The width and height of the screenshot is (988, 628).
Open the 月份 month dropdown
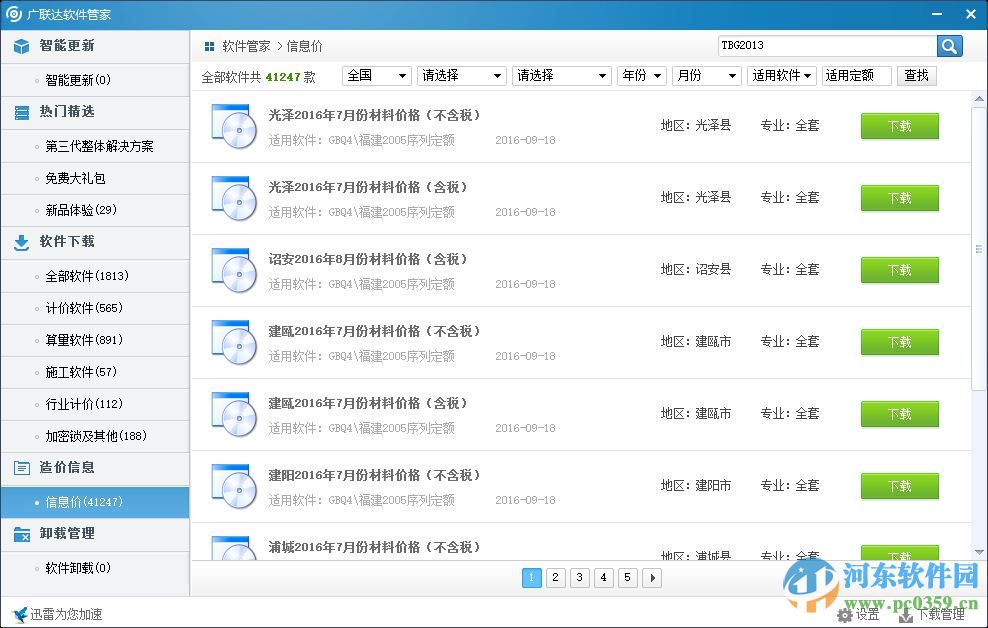(707, 75)
